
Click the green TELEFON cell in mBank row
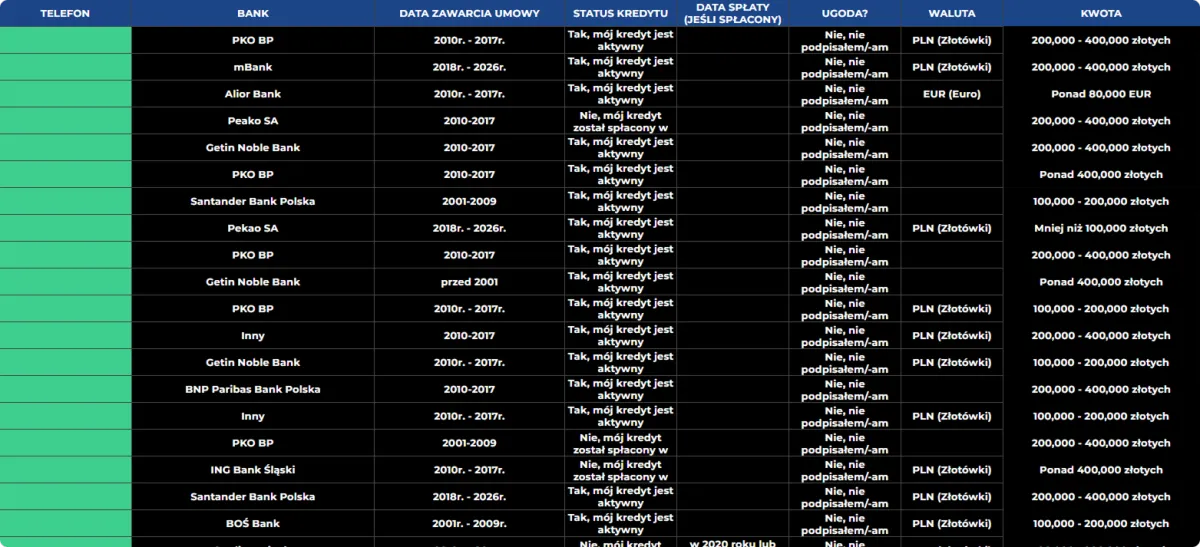[x=65, y=67]
